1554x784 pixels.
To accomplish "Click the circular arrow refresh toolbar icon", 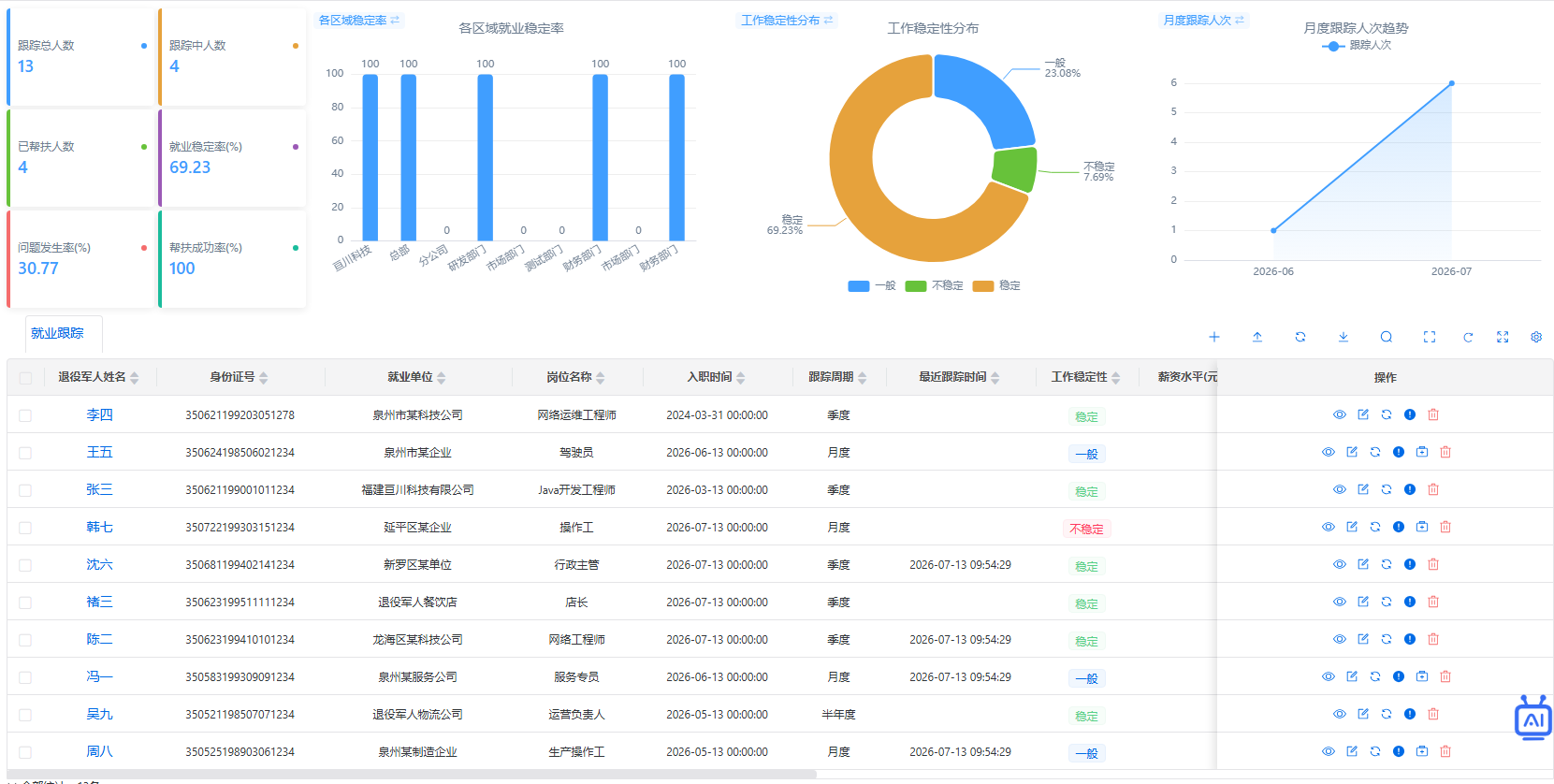I will click(x=1468, y=337).
